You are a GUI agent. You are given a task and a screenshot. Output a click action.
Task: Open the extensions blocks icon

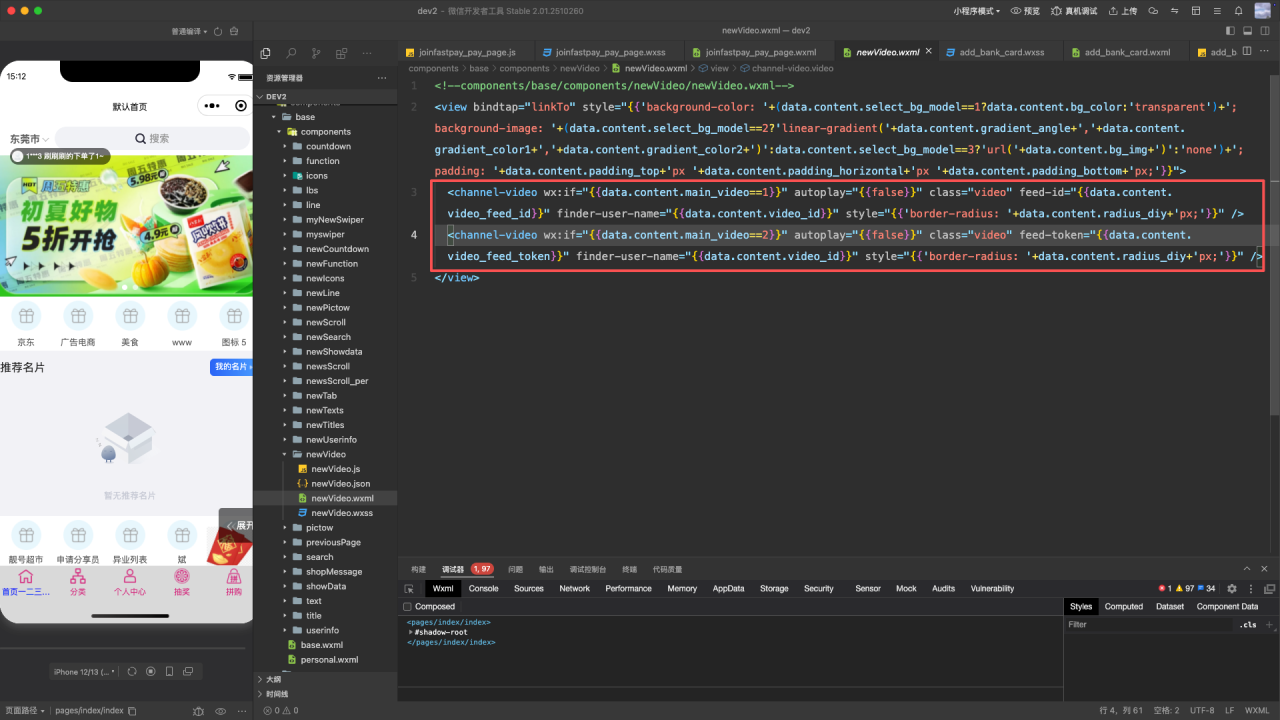click(x=341, y=53)
